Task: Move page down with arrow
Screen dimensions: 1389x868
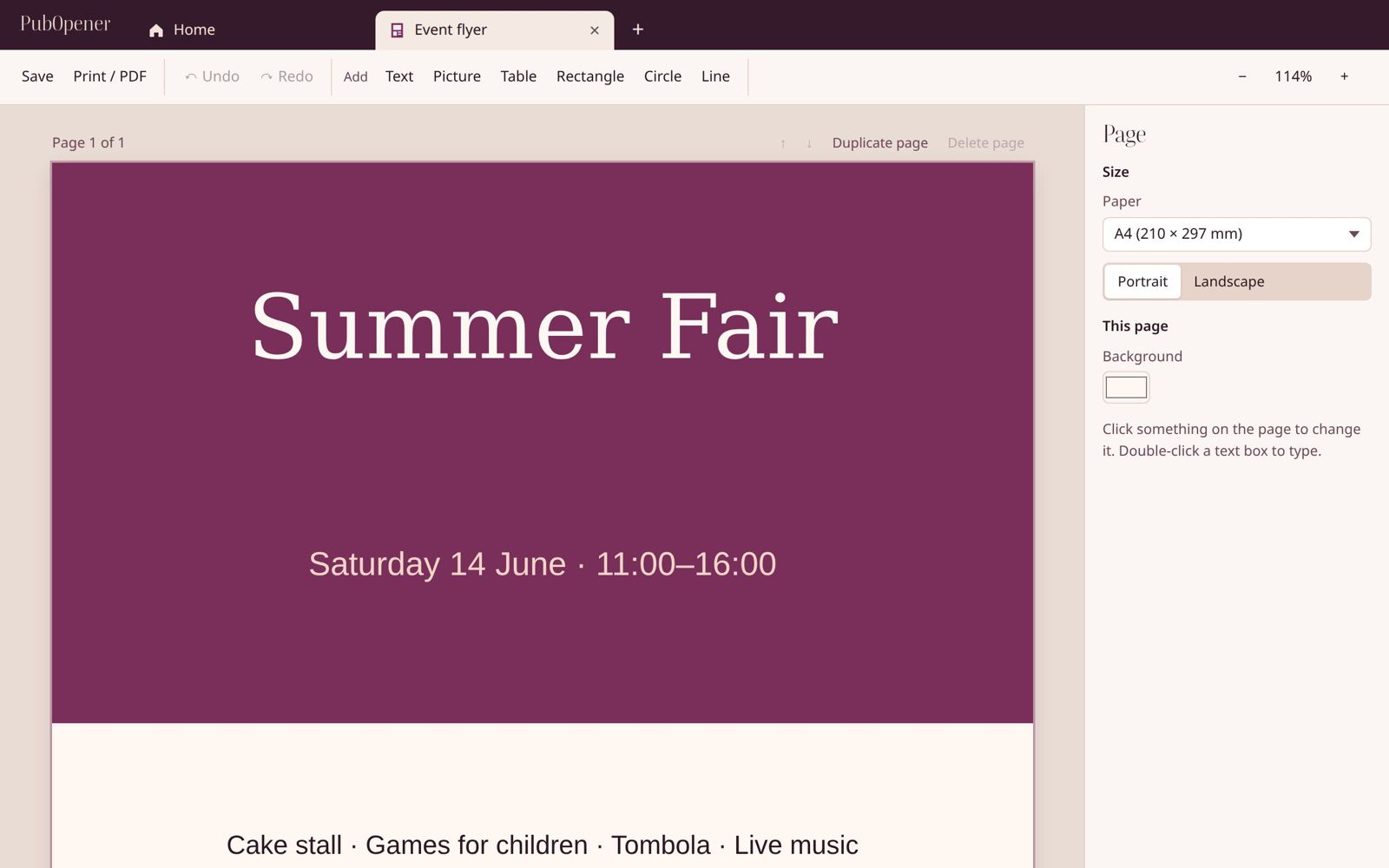Action: (x=809, y=143)
